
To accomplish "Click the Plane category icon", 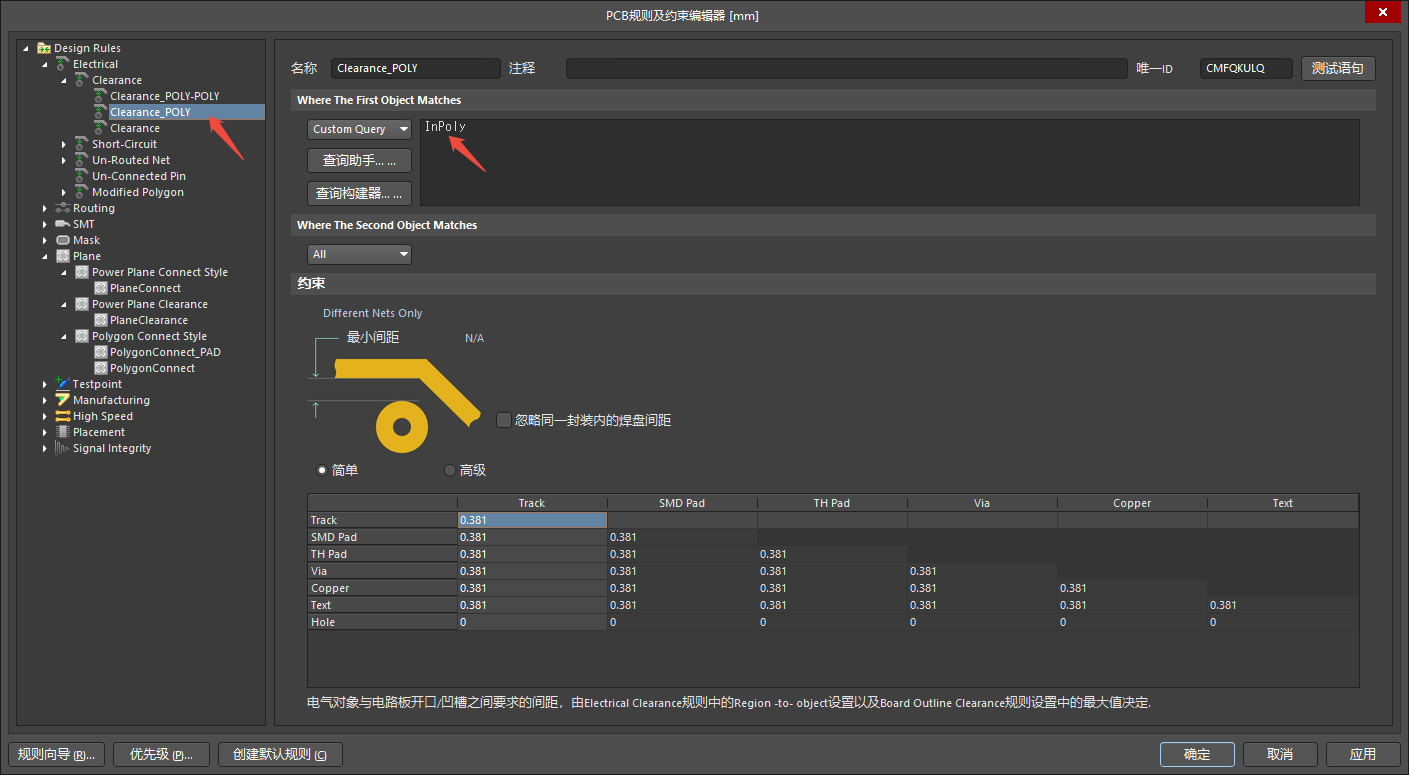I will pos(63,256).
